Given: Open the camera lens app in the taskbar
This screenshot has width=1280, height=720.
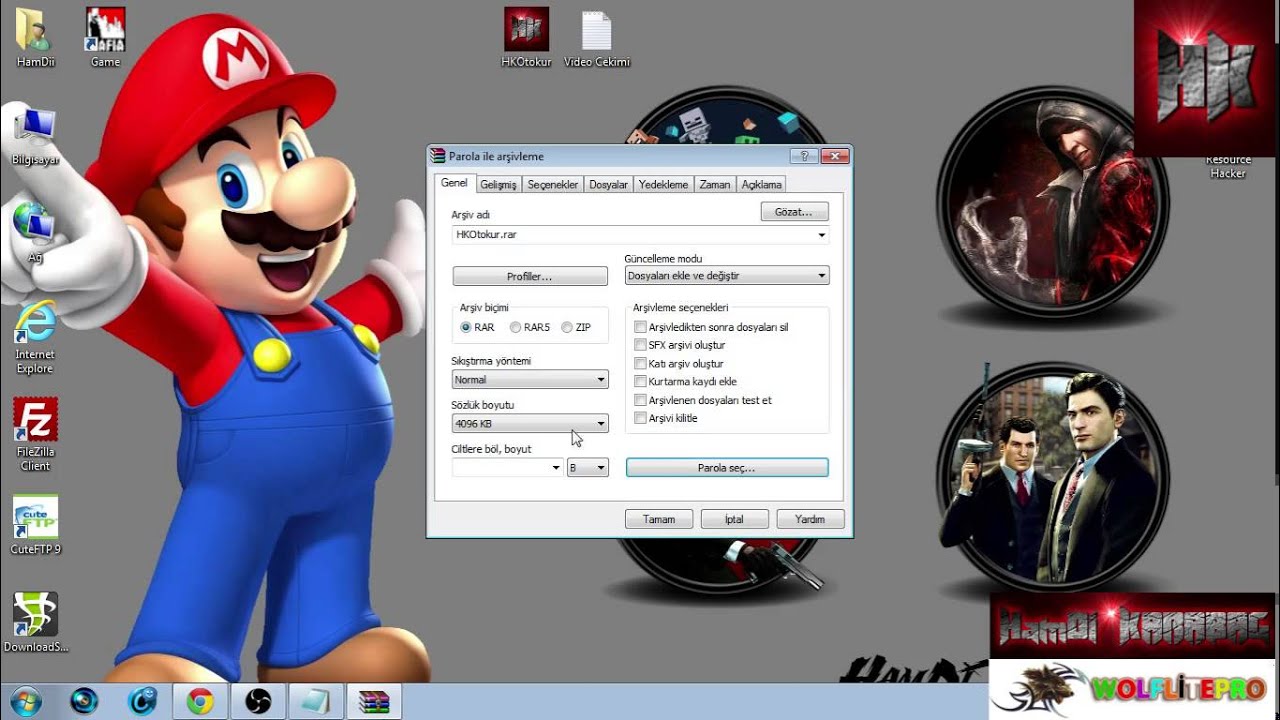Looking at the screenshot, I should pos(84,701).
